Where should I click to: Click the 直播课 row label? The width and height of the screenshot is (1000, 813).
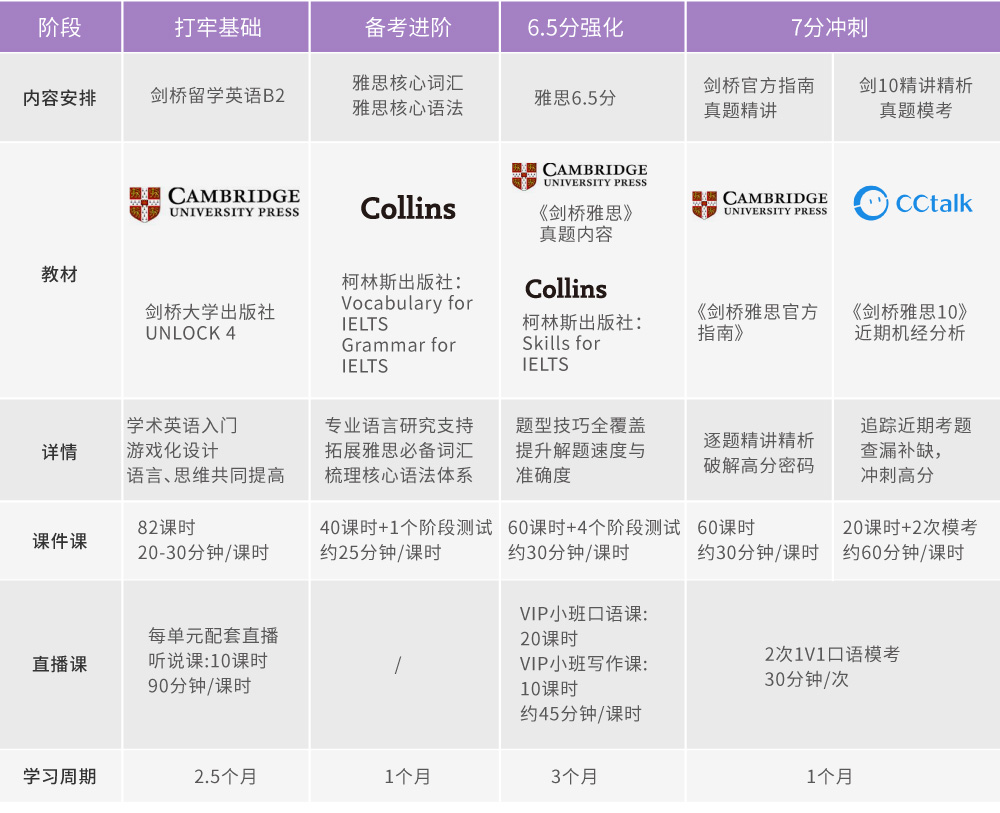click(60, 664)
